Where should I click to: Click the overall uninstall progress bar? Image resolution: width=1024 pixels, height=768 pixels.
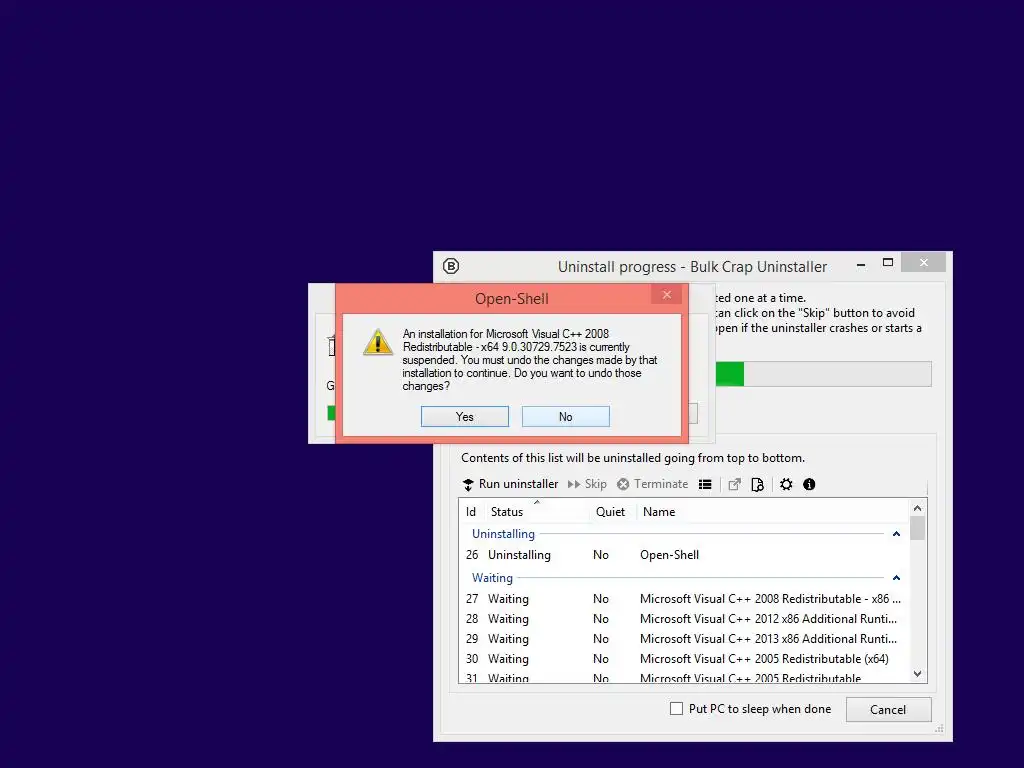click(x=823, y=374)
